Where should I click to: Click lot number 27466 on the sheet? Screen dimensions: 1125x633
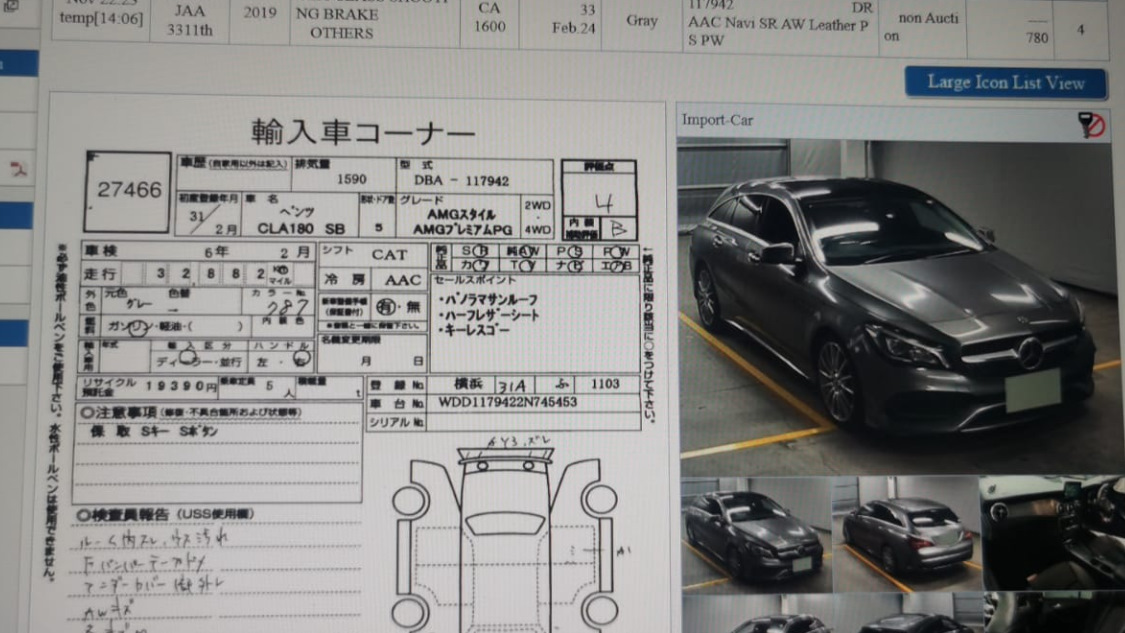(x=129, y=190)
